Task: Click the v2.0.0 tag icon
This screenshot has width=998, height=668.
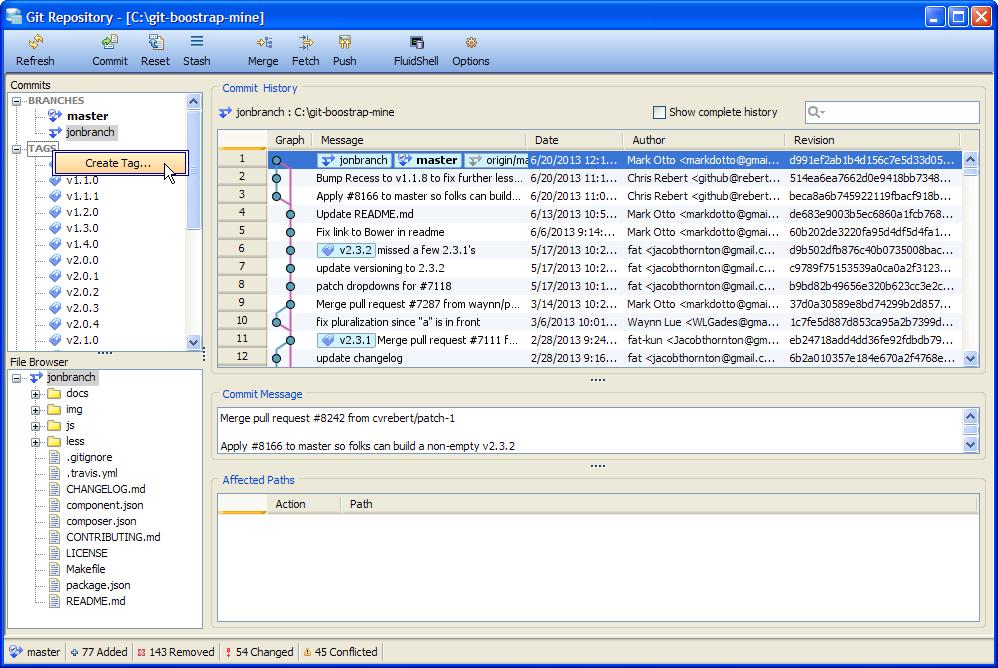Action: pyautogui.click(x=55, y=260)
